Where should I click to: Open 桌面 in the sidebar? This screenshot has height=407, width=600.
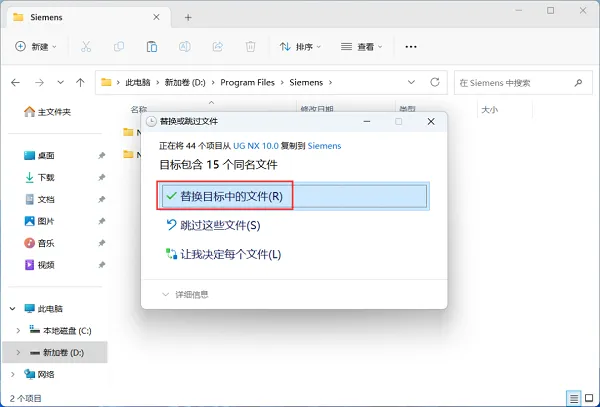(39, 156)
